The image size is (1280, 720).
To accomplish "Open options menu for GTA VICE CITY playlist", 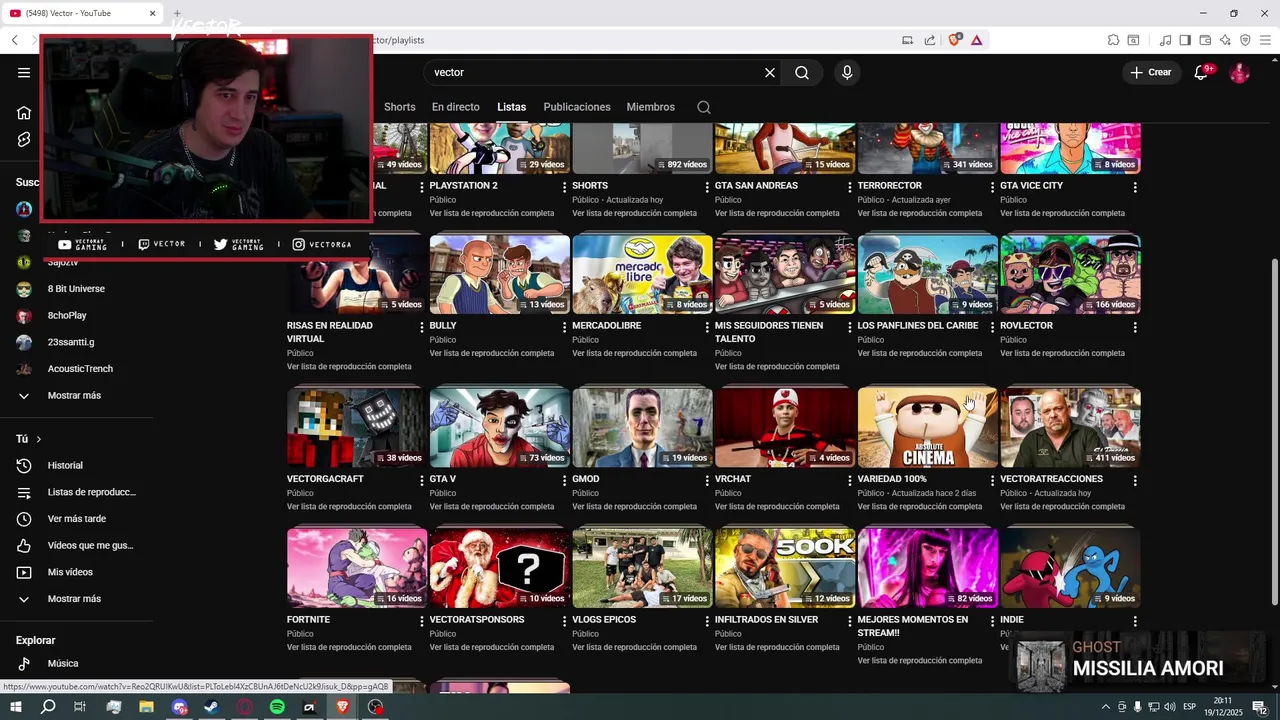I will 1135,187.
